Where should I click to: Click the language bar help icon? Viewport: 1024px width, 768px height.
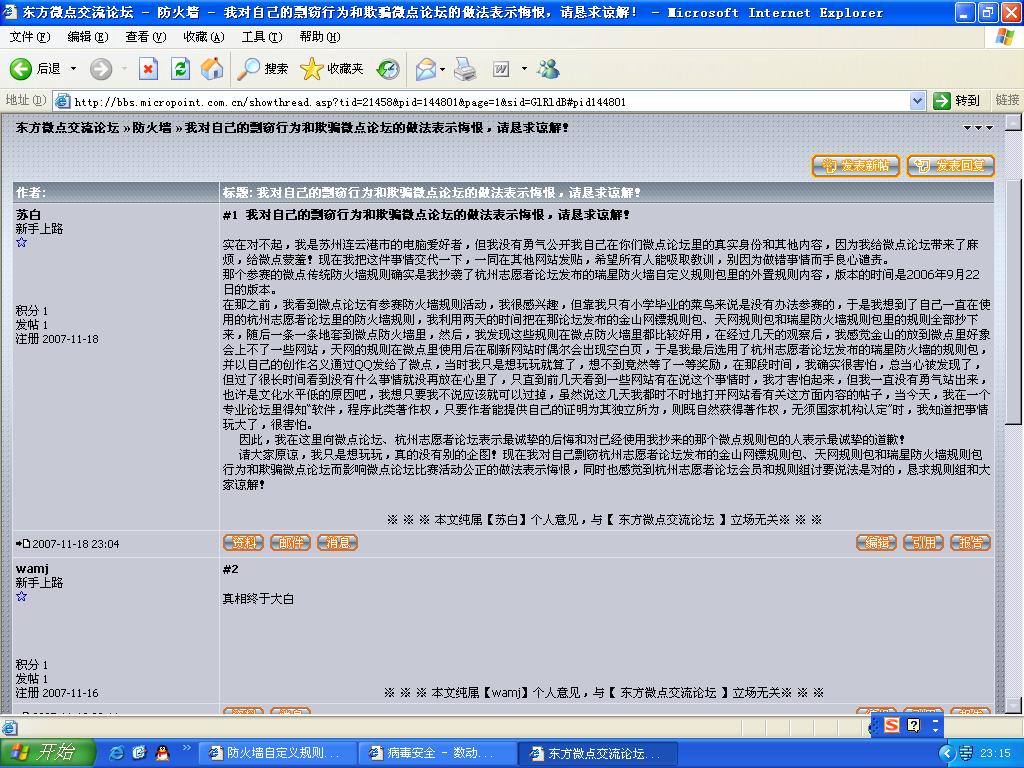(x=914, y=725)
